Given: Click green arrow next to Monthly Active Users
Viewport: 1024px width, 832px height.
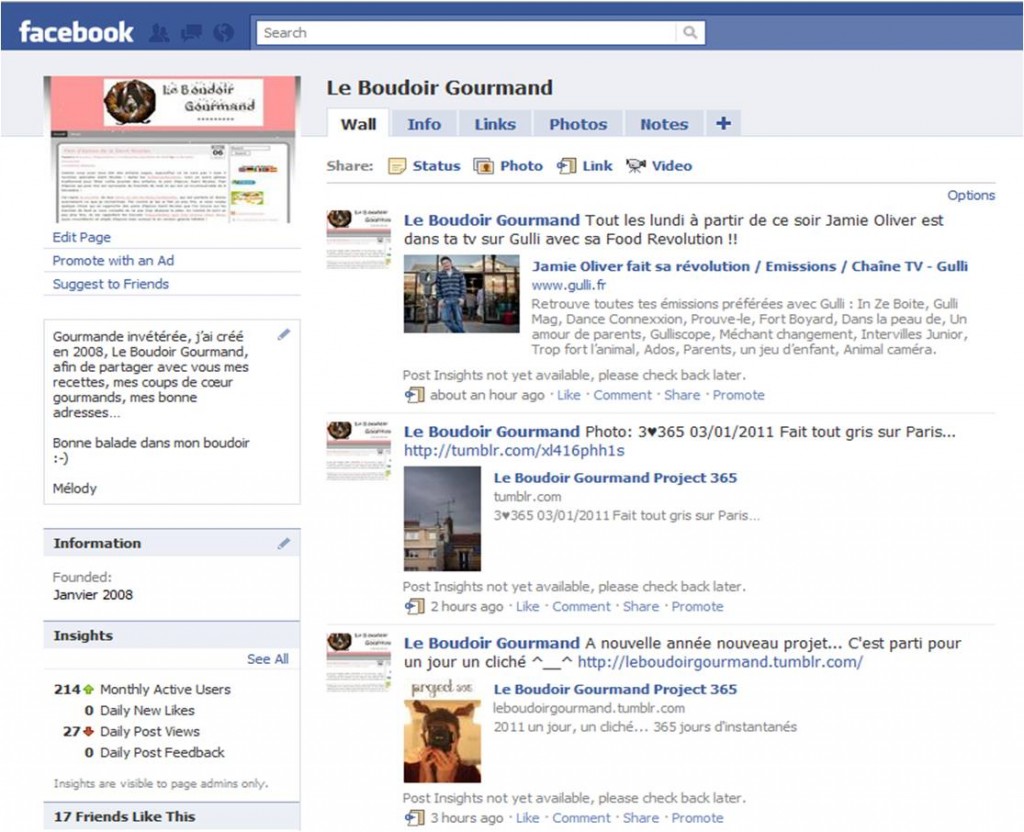Looking at the screenshot, I should tap(88, 689).
